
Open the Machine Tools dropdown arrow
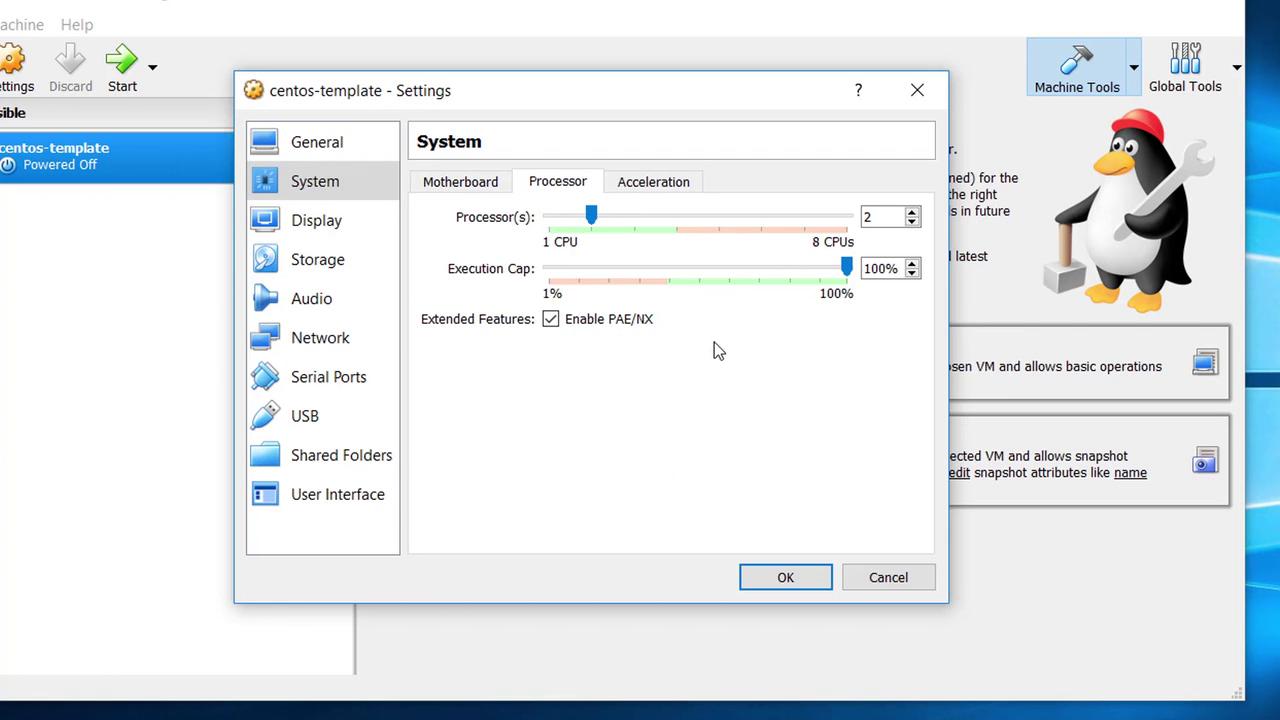[1133, 68]
